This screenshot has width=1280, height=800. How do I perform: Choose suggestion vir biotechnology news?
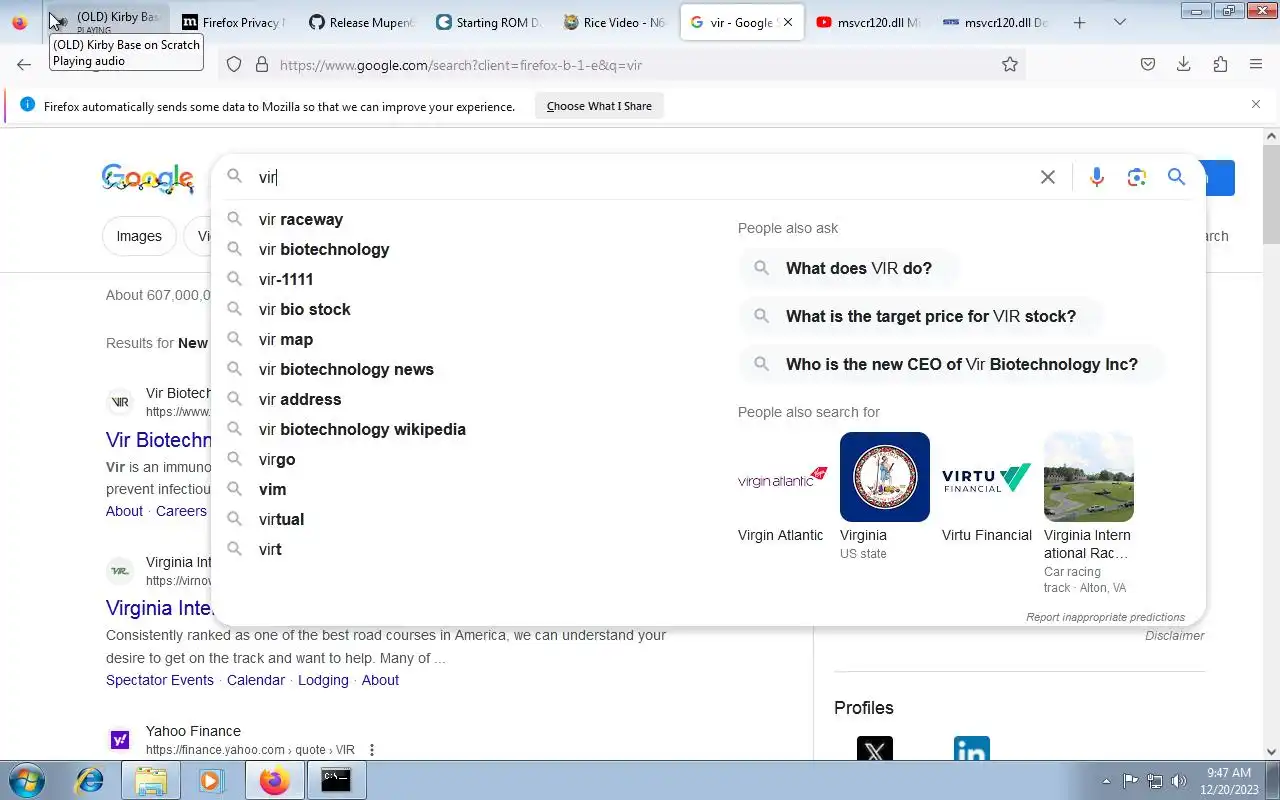pos(346,369)
